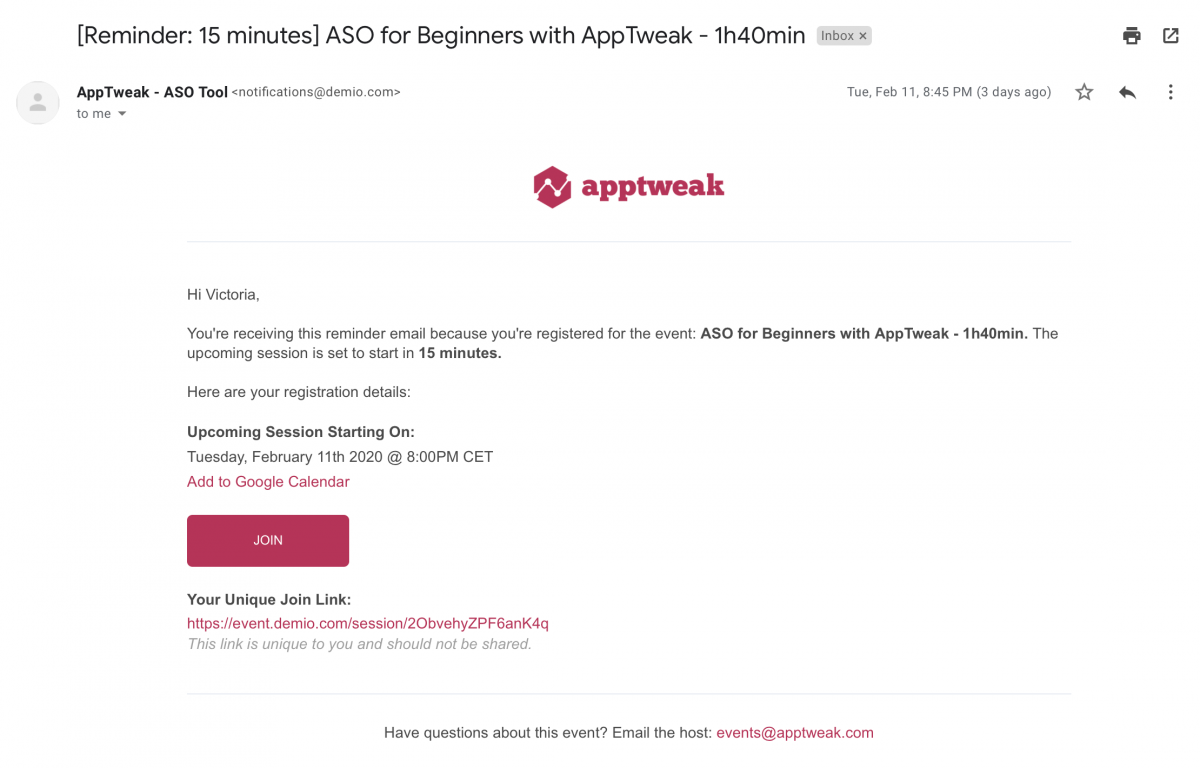Screen dimensions: 1200x768
Task: Select the Inbox label tag
Action: 838,36
